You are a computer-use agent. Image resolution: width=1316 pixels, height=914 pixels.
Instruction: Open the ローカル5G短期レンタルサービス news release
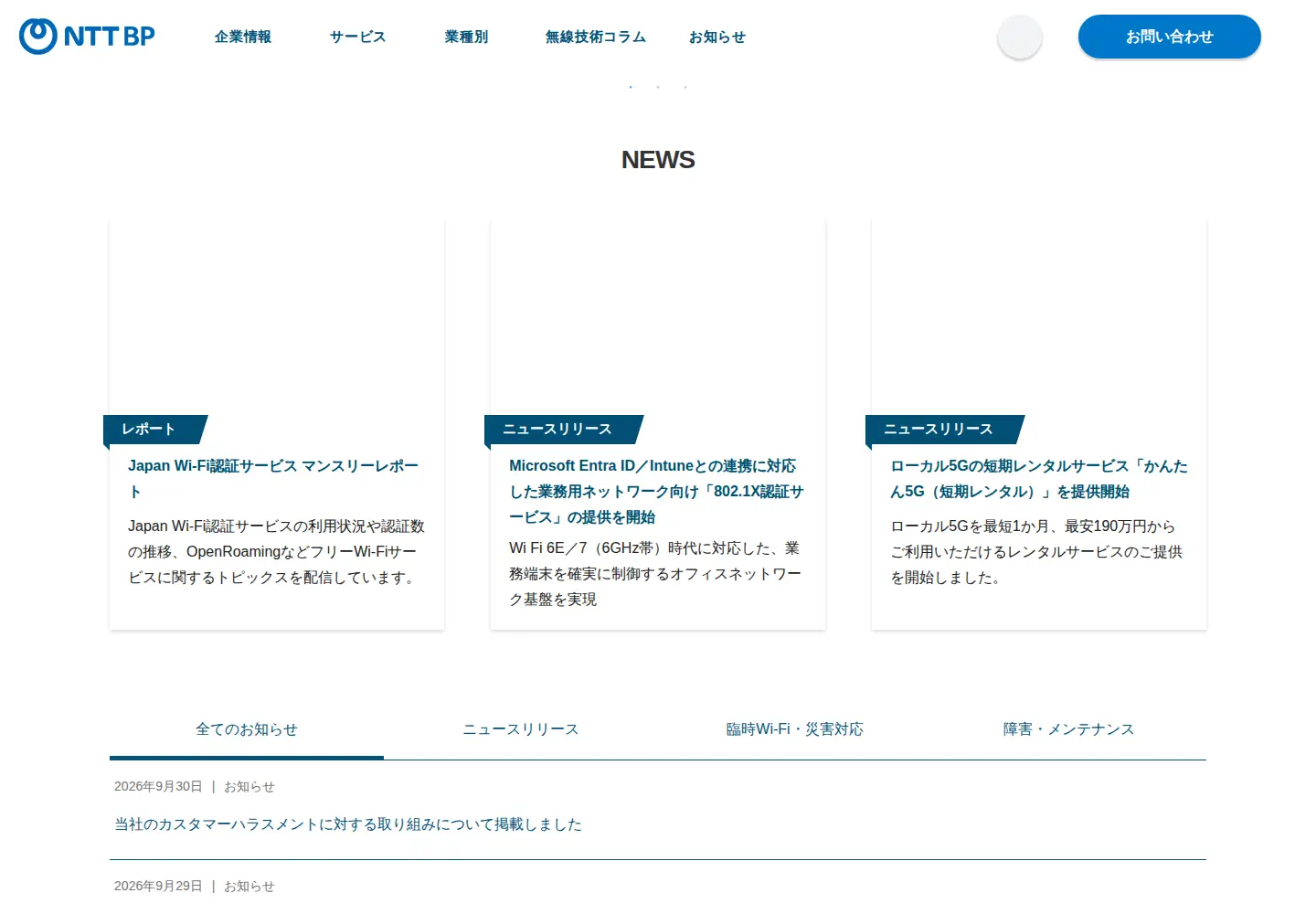(x=1039, y=478)
